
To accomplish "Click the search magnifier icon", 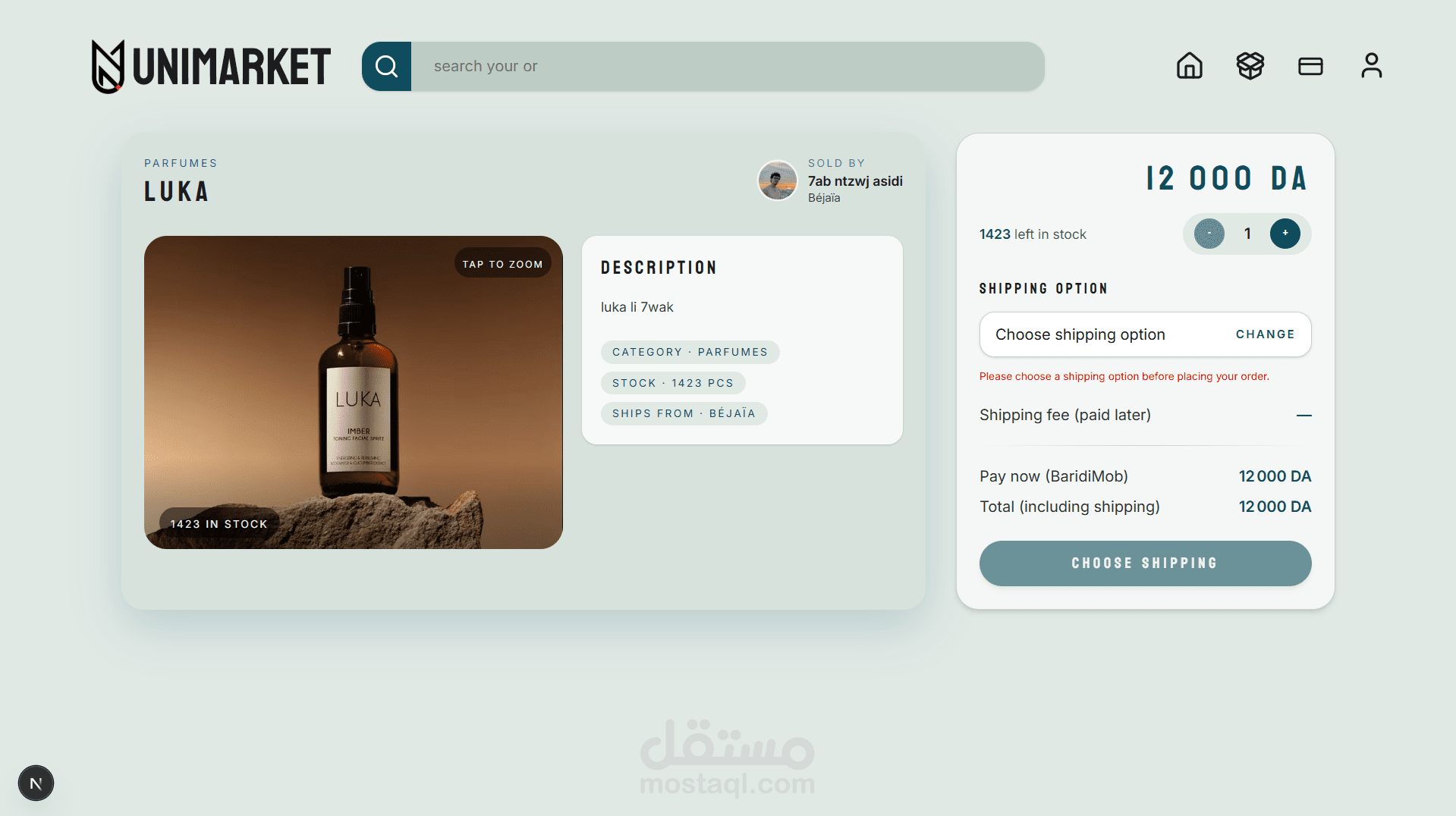I will click(386, 67).
